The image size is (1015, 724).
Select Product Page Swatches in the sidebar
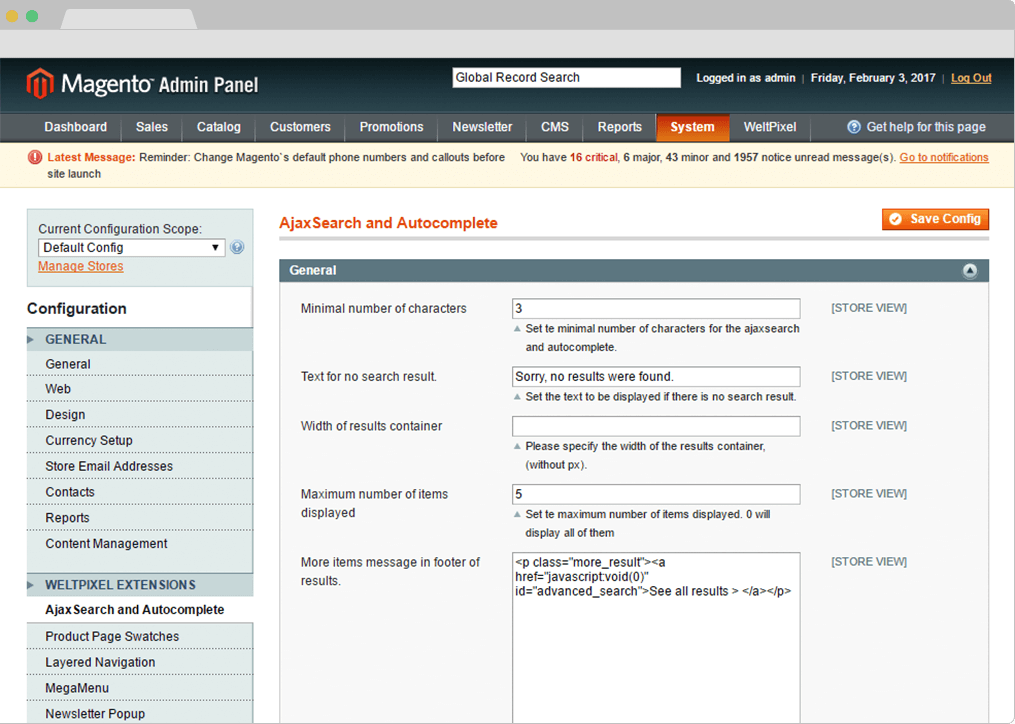(140, 637)
